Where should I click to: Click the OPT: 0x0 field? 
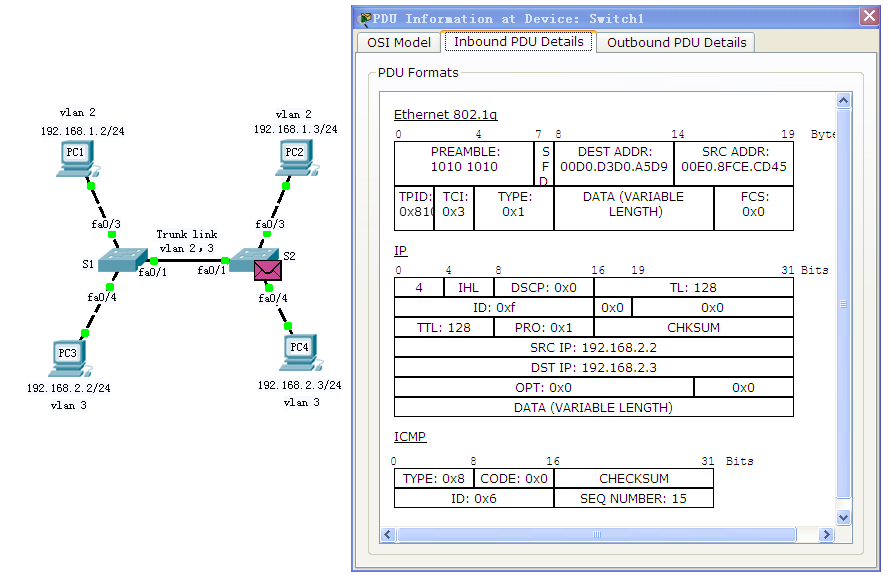(x=544, y=388)
